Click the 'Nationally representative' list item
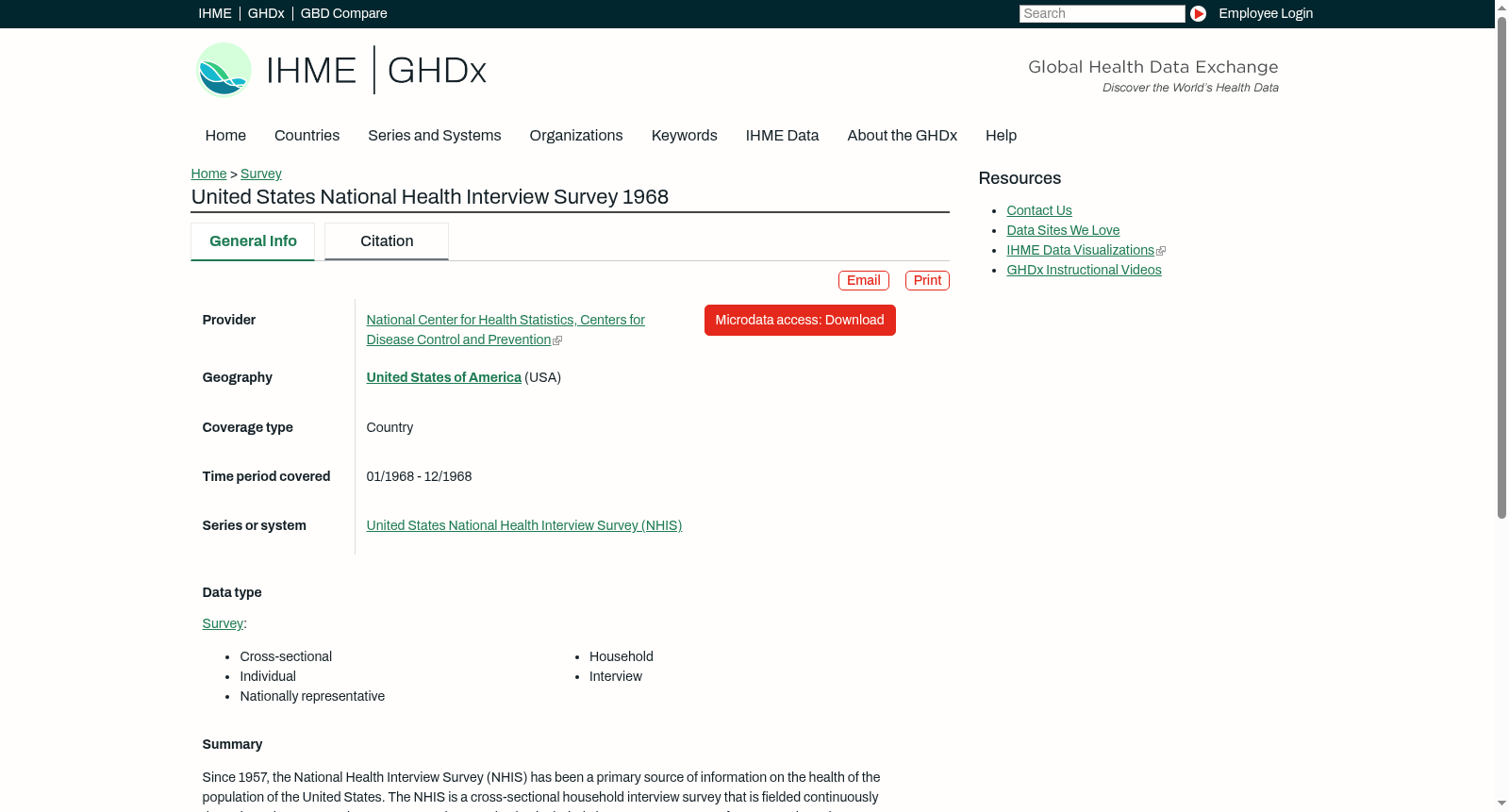Screen dimensions: 1509x812 pyautogui.click(x=312, y=696)
